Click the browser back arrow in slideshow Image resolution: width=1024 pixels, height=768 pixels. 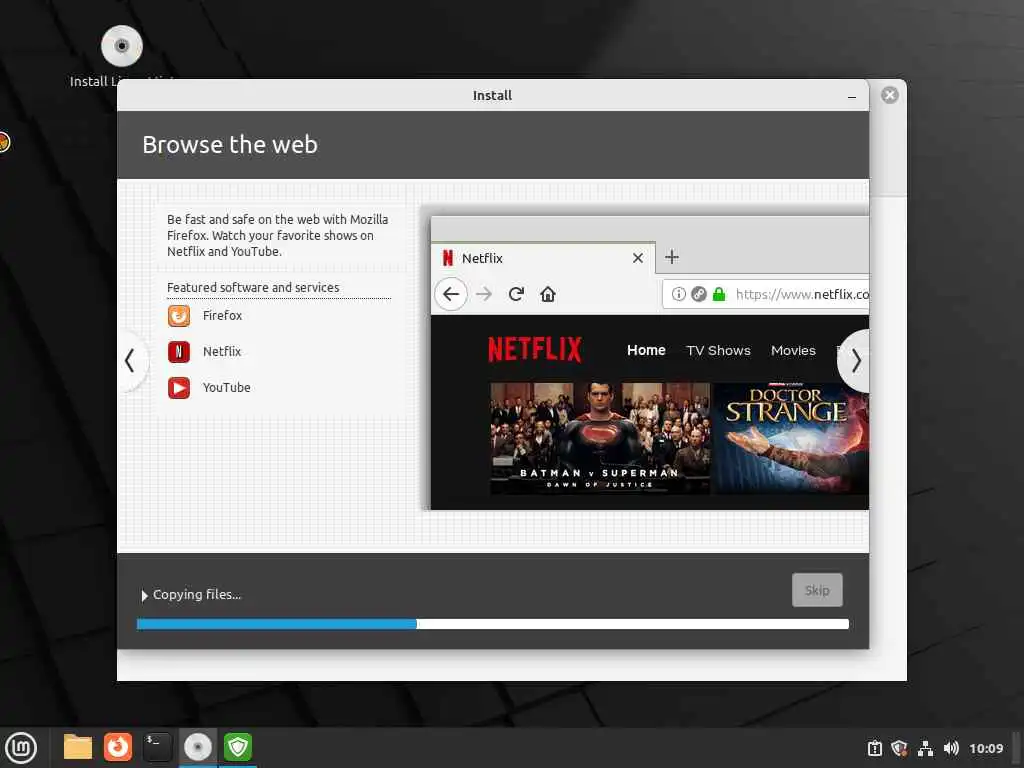coord(451,294)
